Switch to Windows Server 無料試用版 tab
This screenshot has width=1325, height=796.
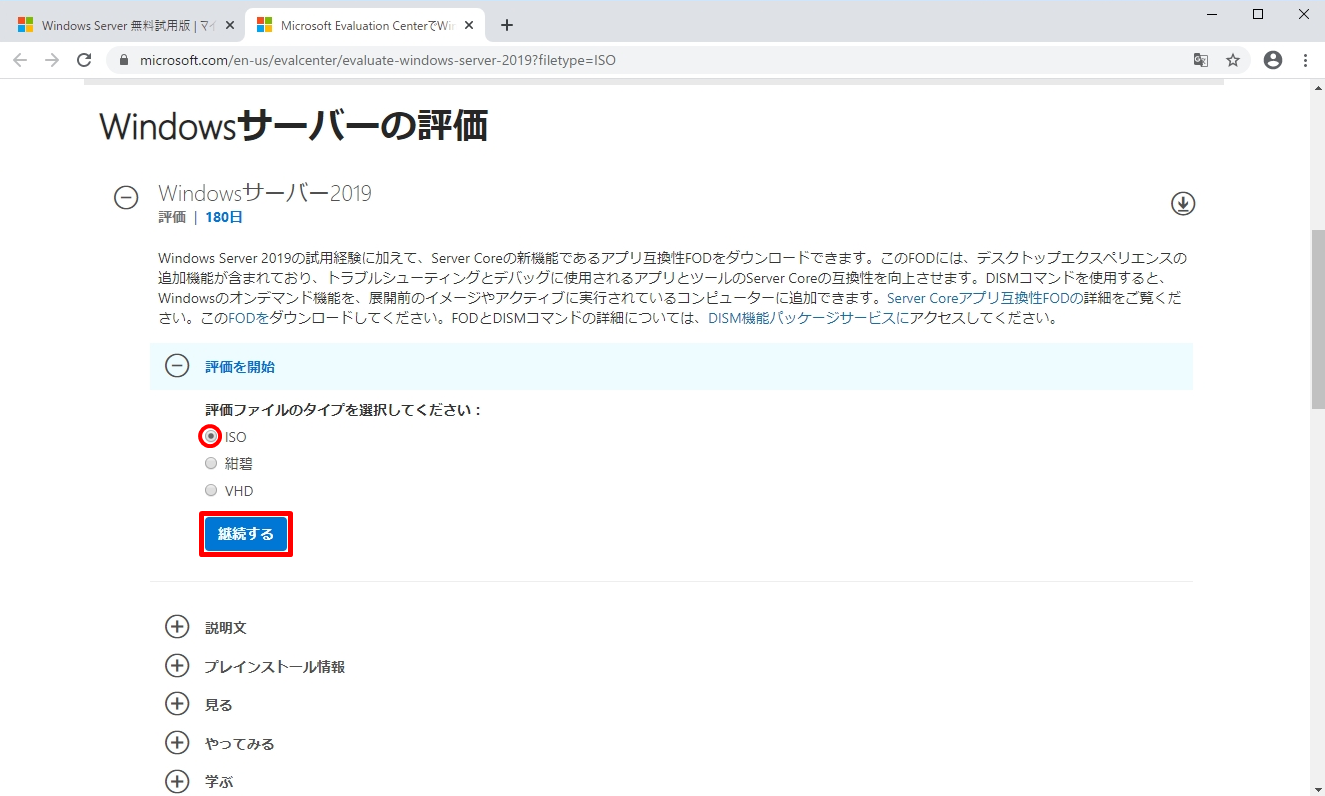tap(125, 25)
